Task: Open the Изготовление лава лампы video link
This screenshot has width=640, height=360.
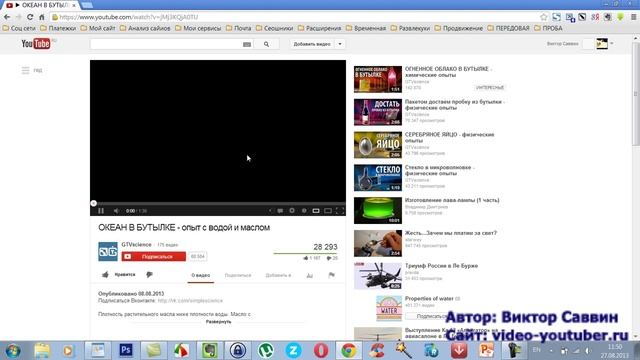Action: (x=452, y=200)
